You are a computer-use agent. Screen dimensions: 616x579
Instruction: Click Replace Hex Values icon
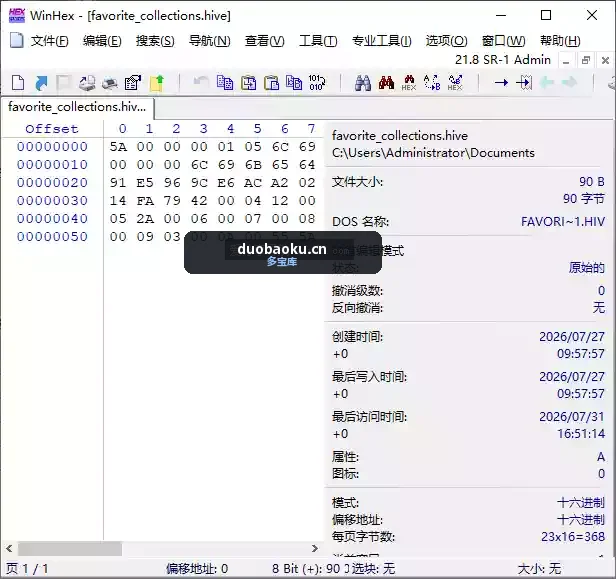point(455,83)
